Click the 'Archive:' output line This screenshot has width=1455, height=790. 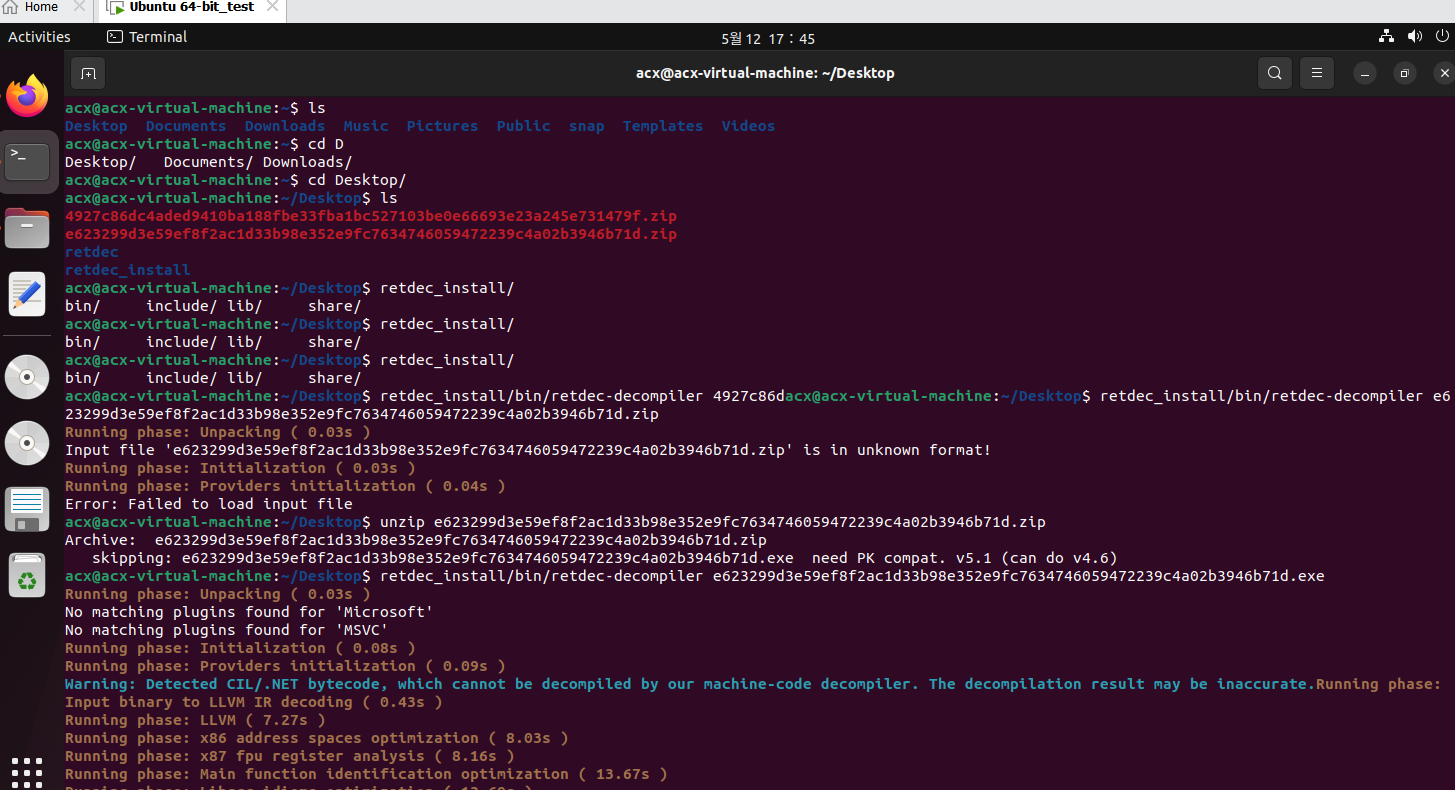coord(416,540)
